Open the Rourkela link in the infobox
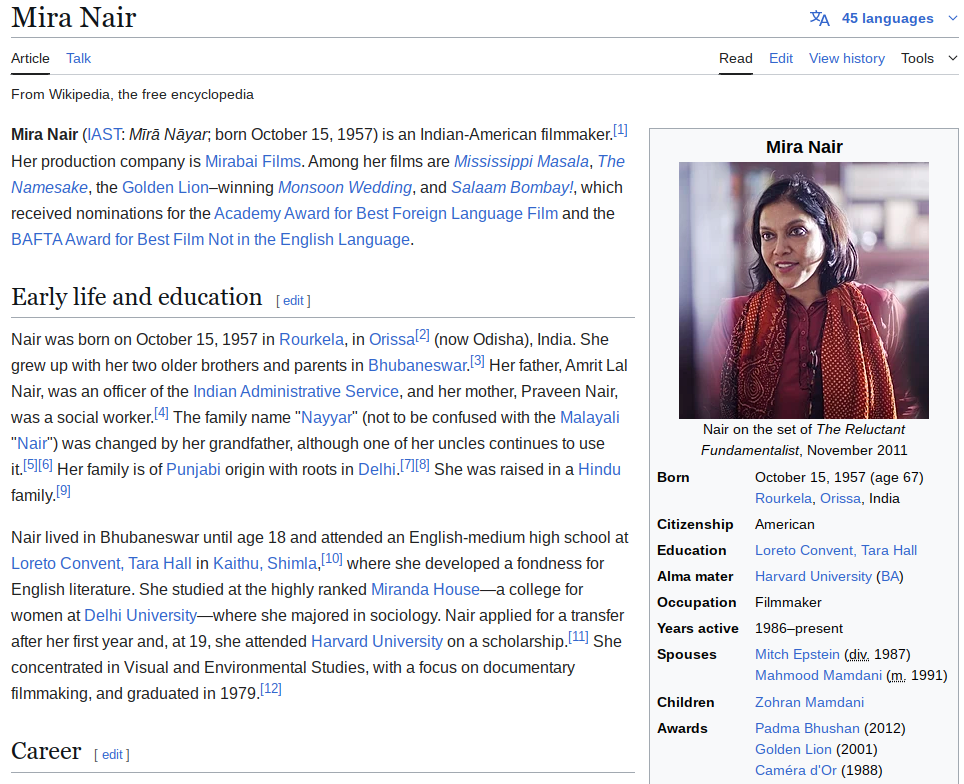Image resolution: width=964 pixels, height=784 pixels. 783,499
